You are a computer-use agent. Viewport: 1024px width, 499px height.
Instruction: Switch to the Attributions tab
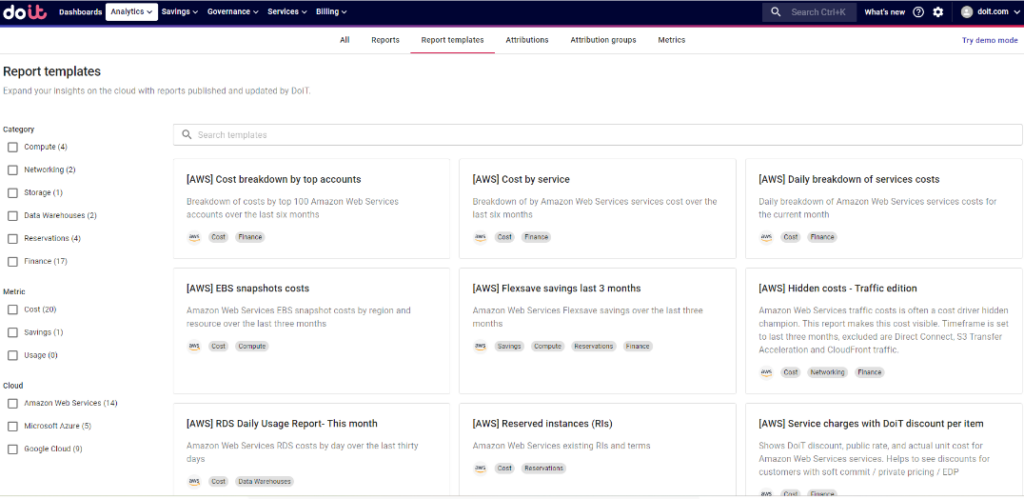click(x=527, y=40)
